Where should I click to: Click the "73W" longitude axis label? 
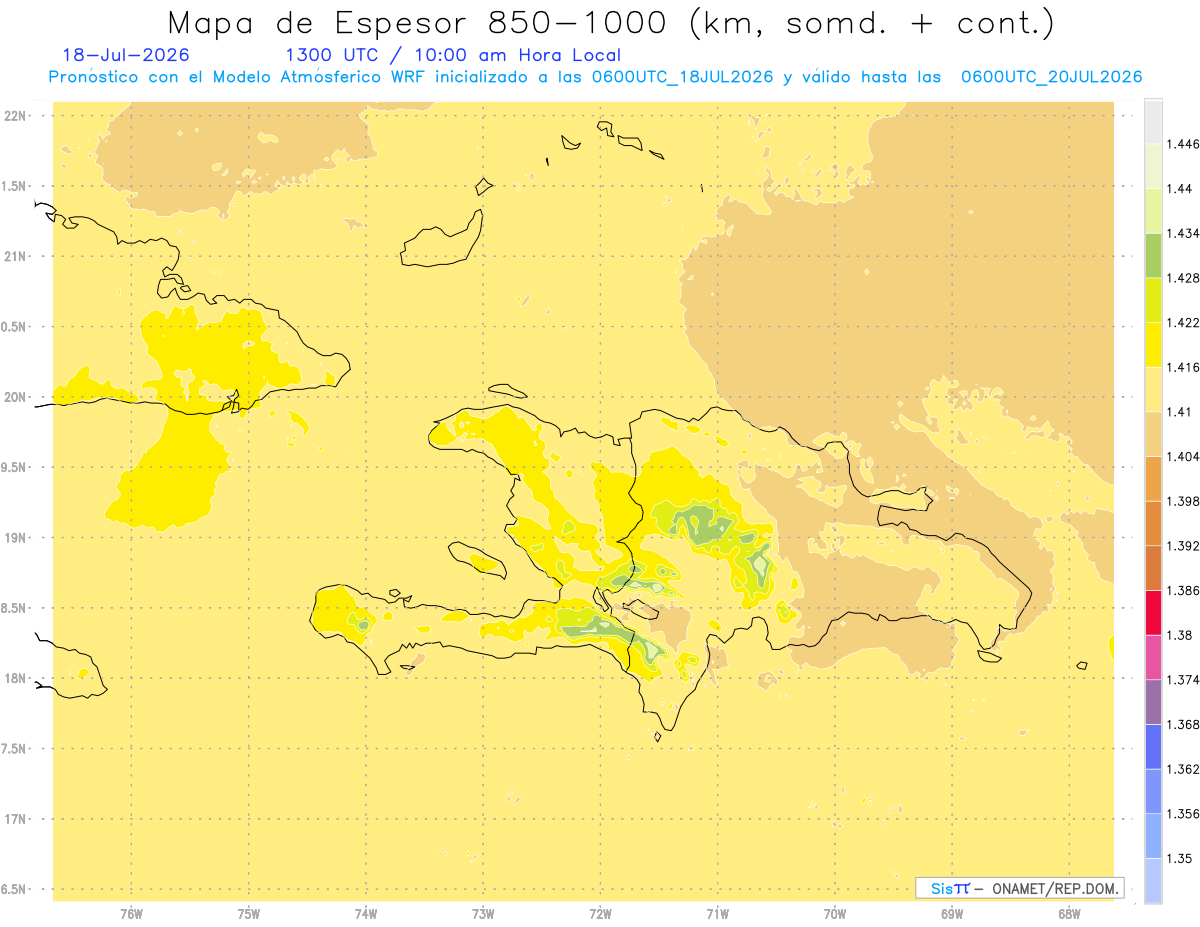click(483, 915)
